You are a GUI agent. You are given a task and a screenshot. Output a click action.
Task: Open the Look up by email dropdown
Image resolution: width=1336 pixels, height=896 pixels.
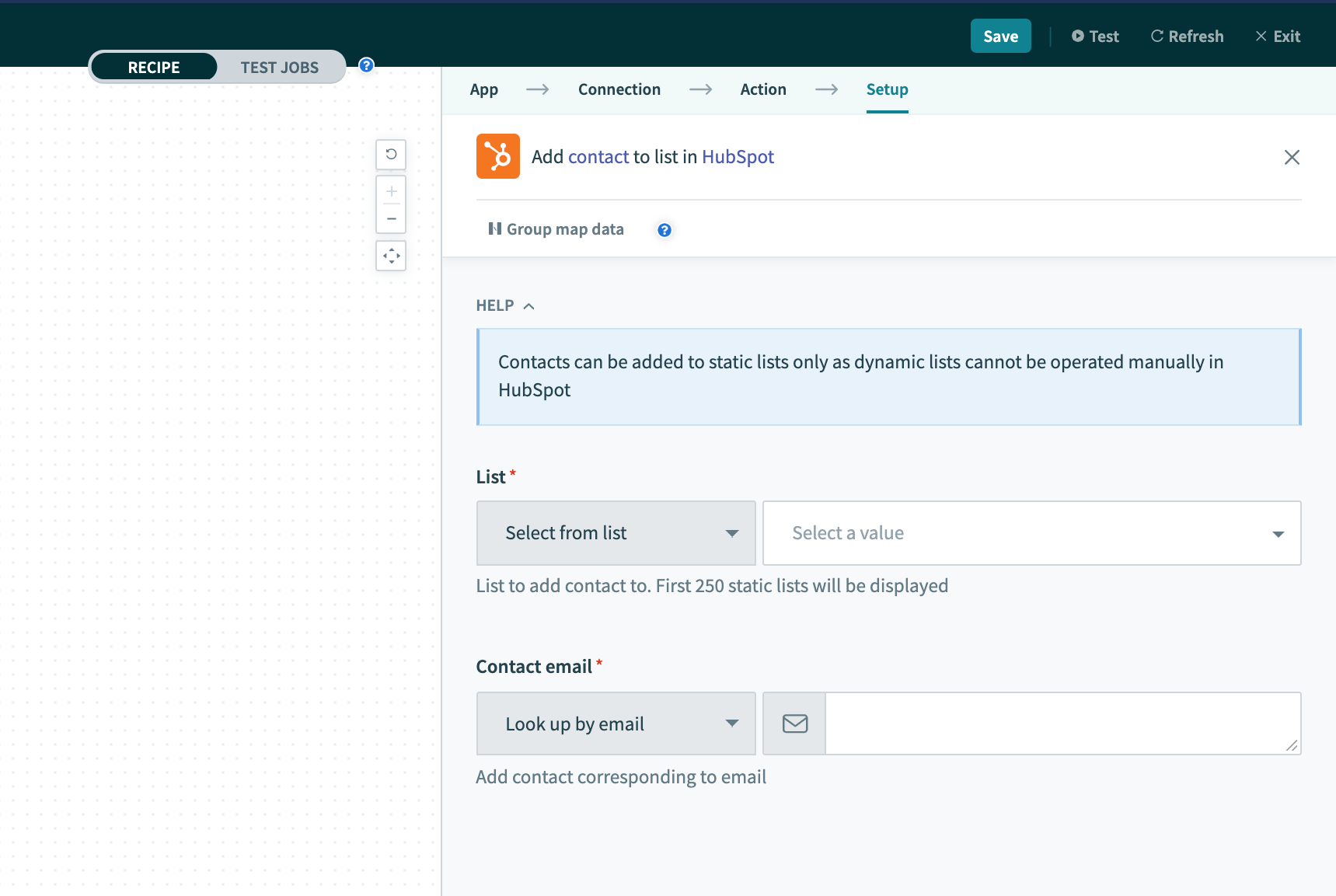(x=615, y=723)
